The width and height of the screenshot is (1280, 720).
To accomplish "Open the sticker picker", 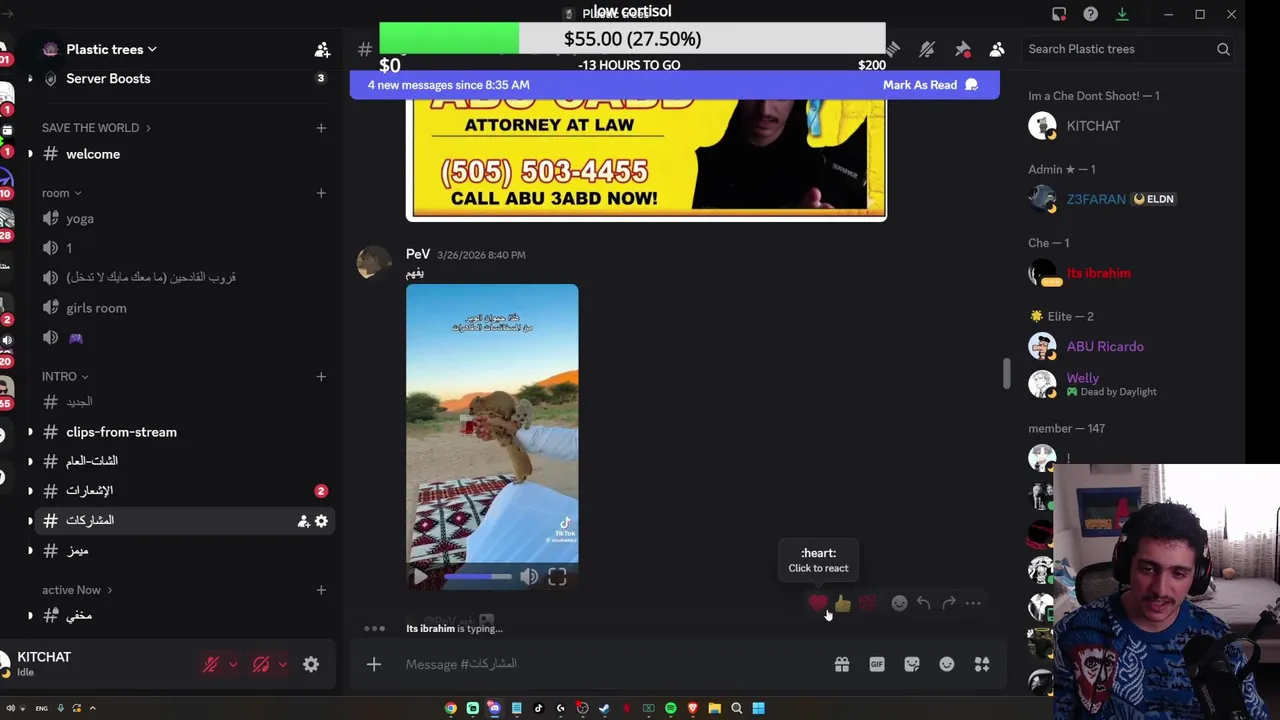I will 912,664.
